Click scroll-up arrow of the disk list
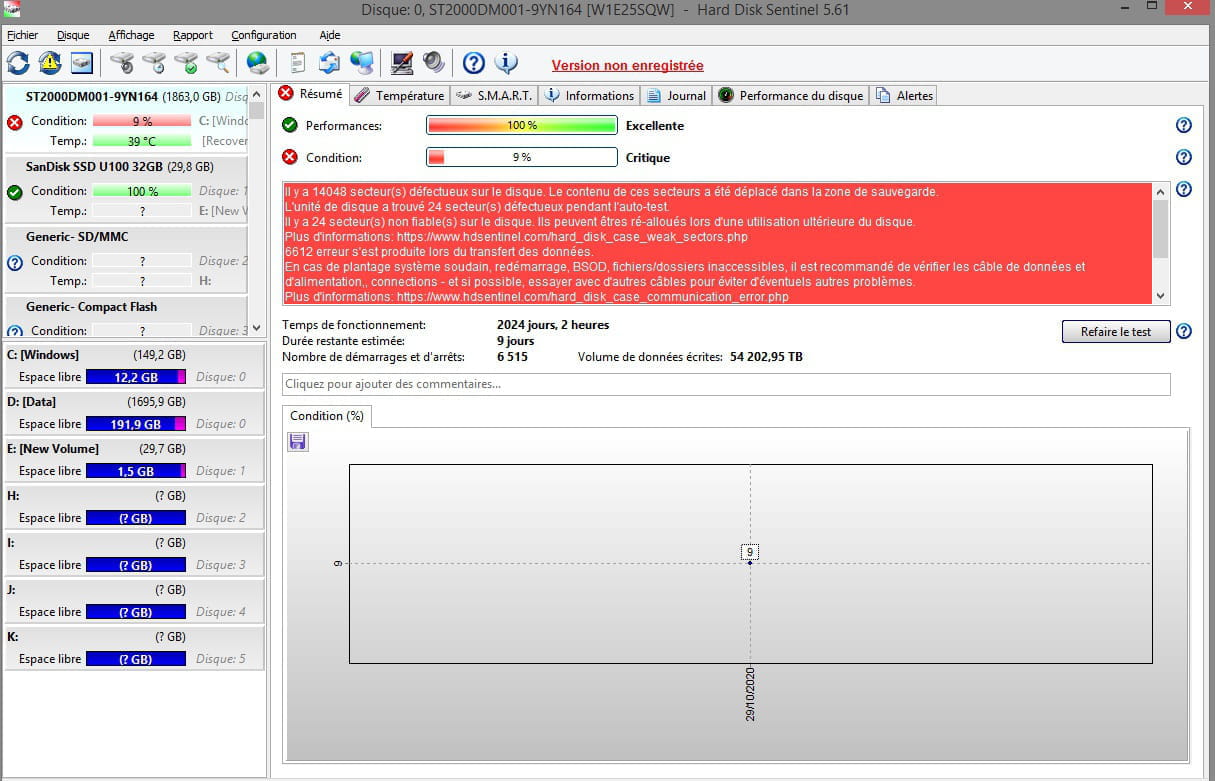The image size is (1215, 781). click(x=257, y=94)
